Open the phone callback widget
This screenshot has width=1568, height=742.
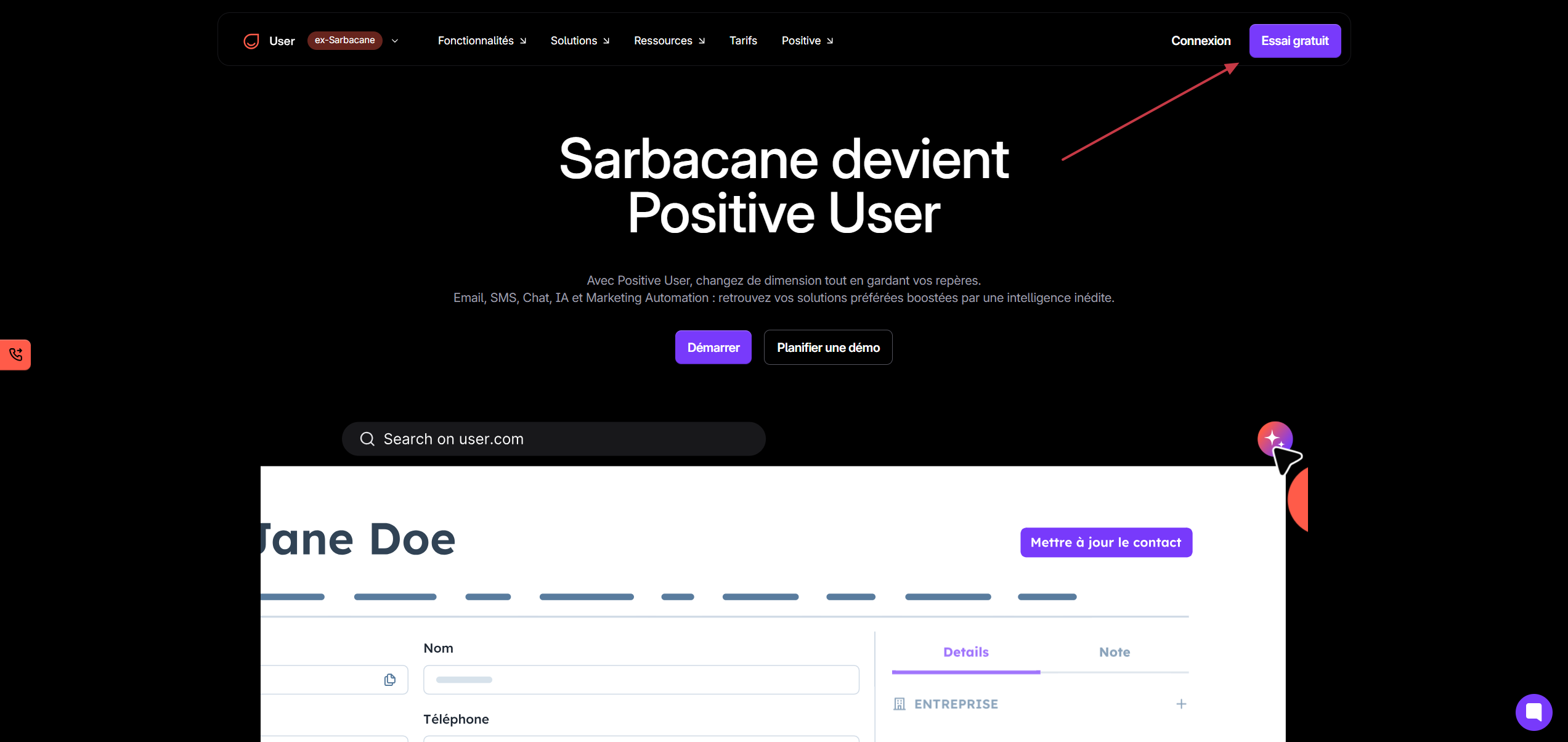[x=15, y=354]
